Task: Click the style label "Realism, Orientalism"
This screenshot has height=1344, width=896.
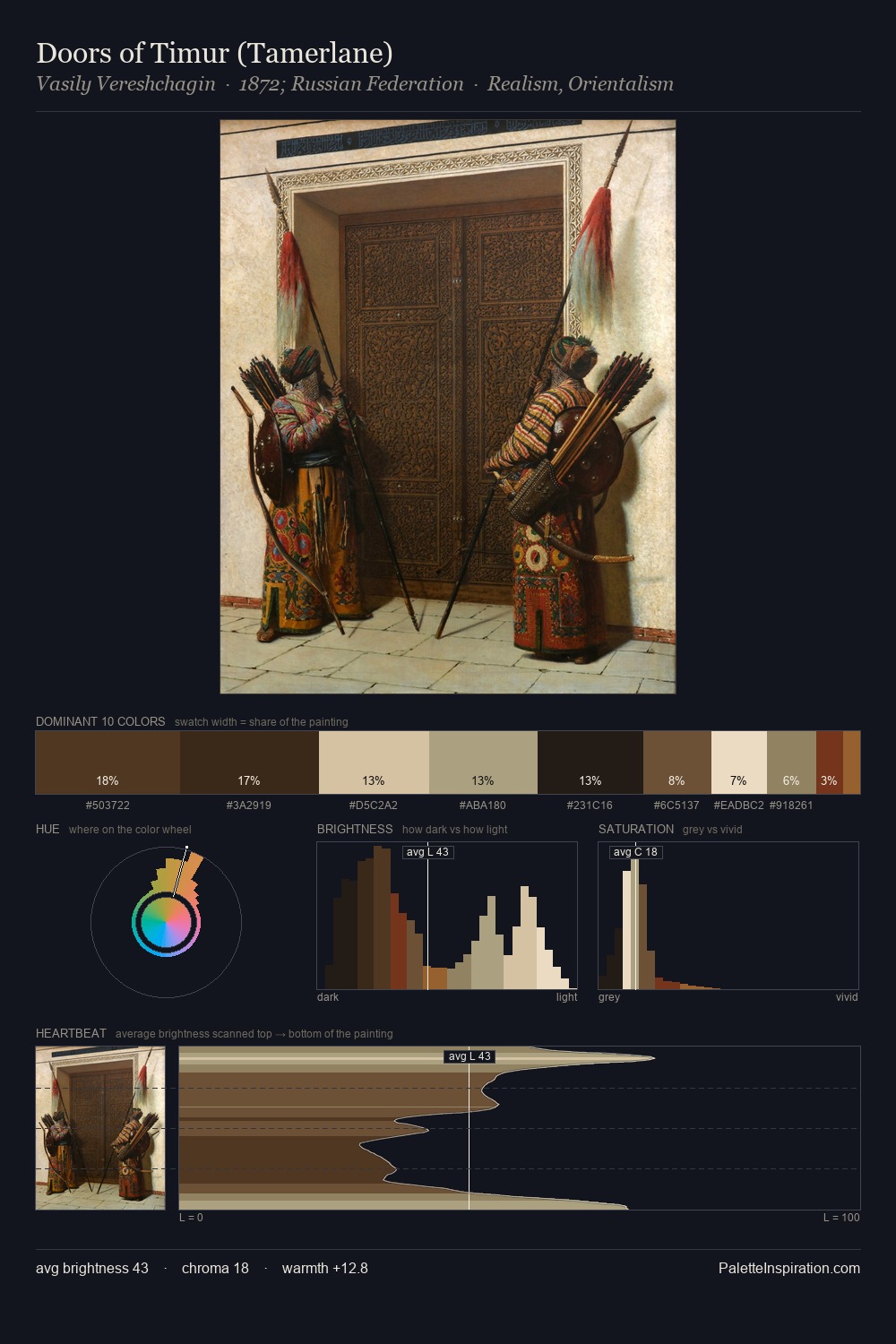Action: (581, 84)
